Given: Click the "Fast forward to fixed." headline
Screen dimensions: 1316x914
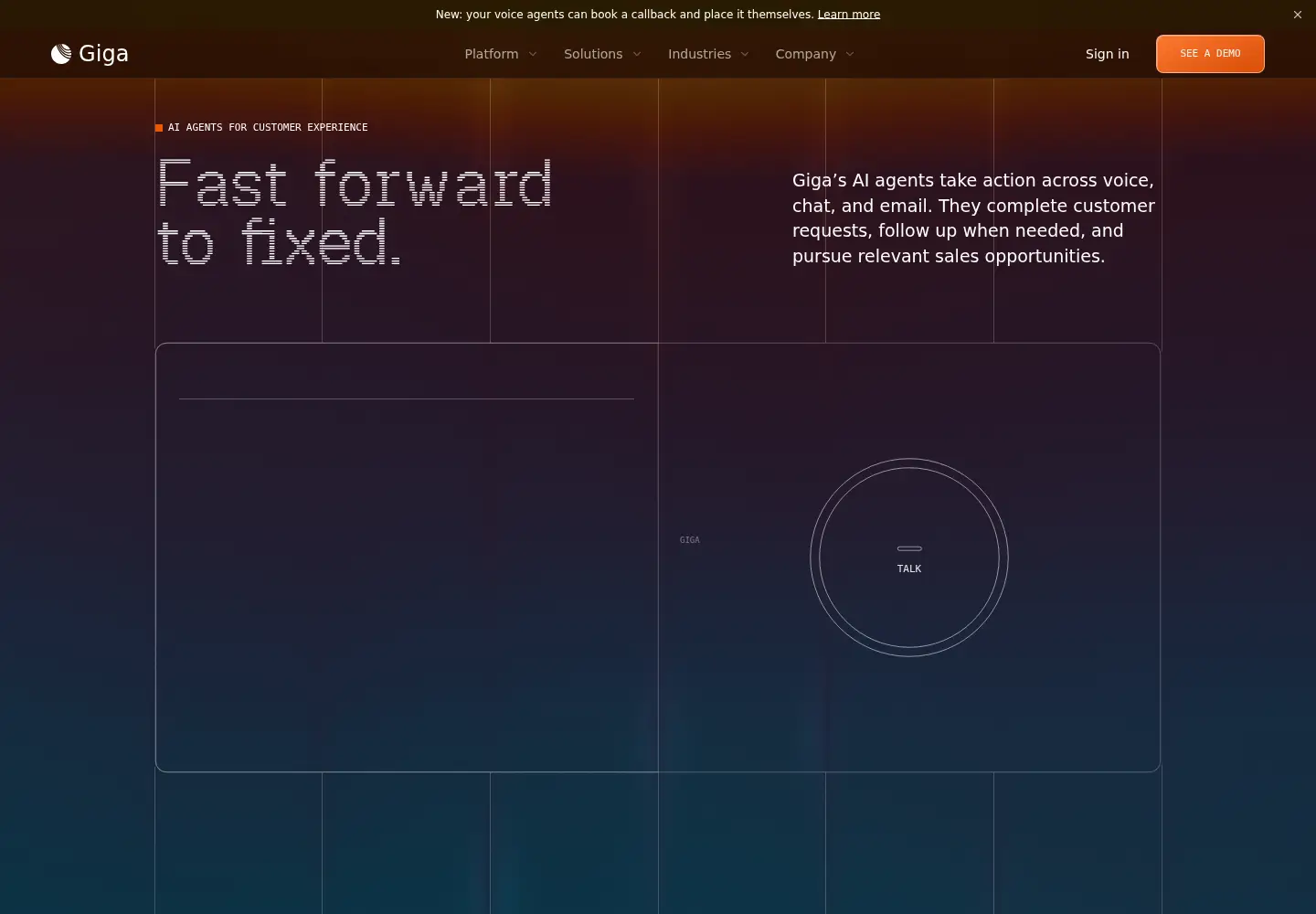Looking at the screenshot, I should [x=355, y=212].
